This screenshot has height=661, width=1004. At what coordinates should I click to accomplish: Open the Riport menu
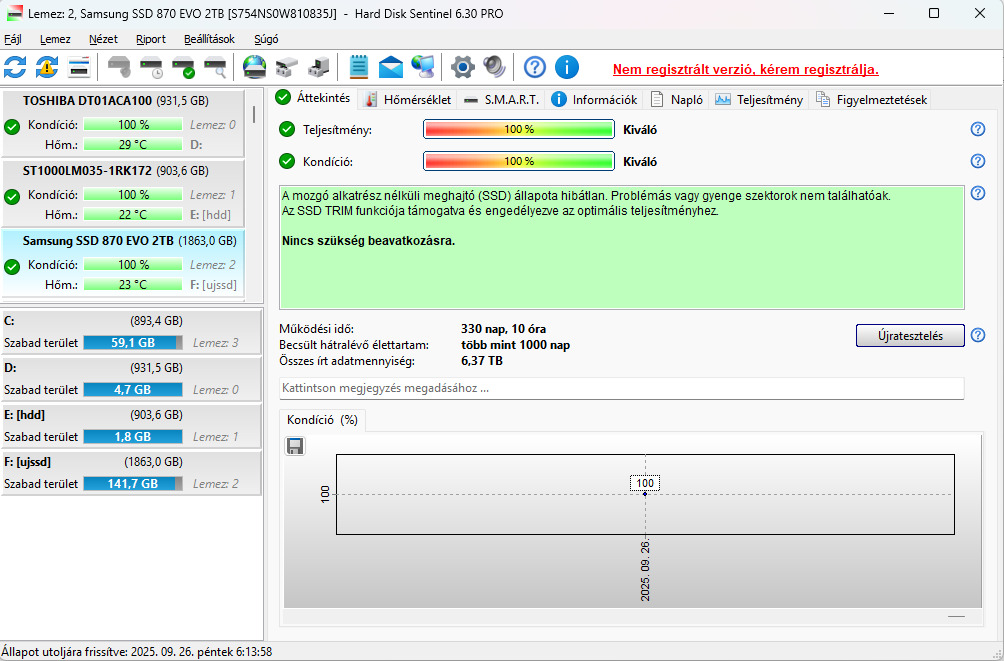[151, 39]
